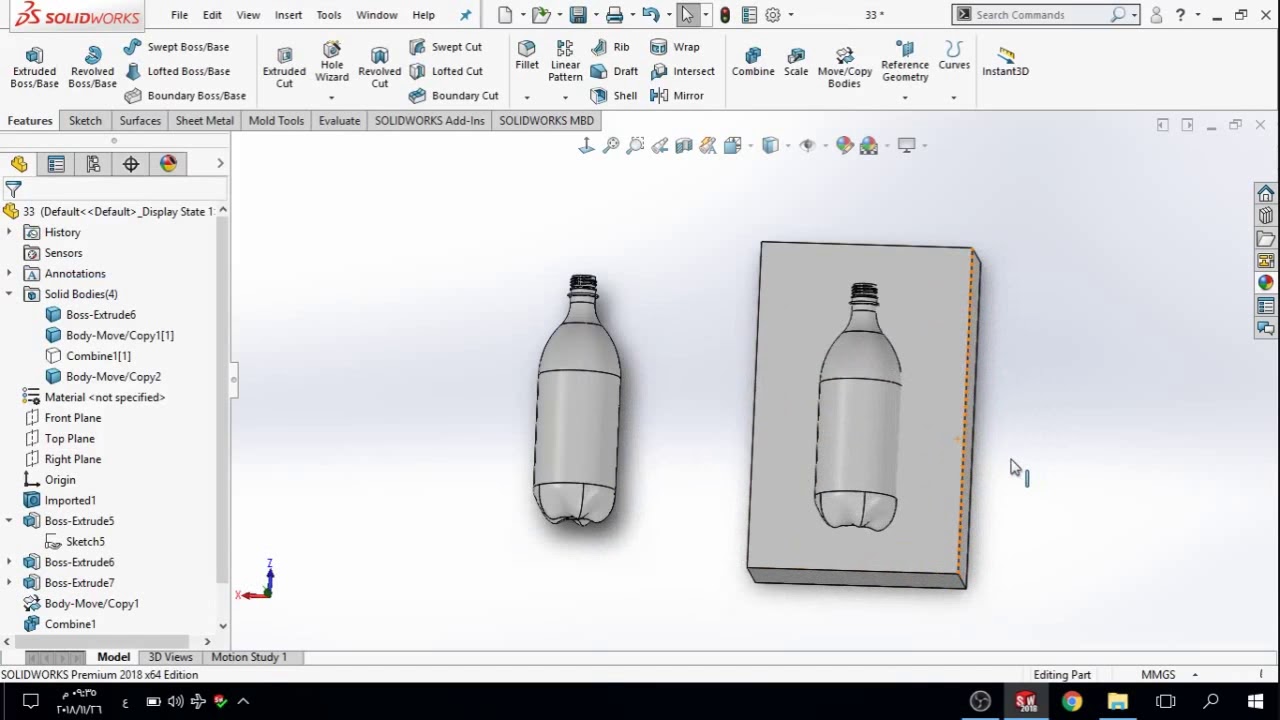
Task: Click Material <not specified> item
Action: pyautogui.click(x=94, y=397)
